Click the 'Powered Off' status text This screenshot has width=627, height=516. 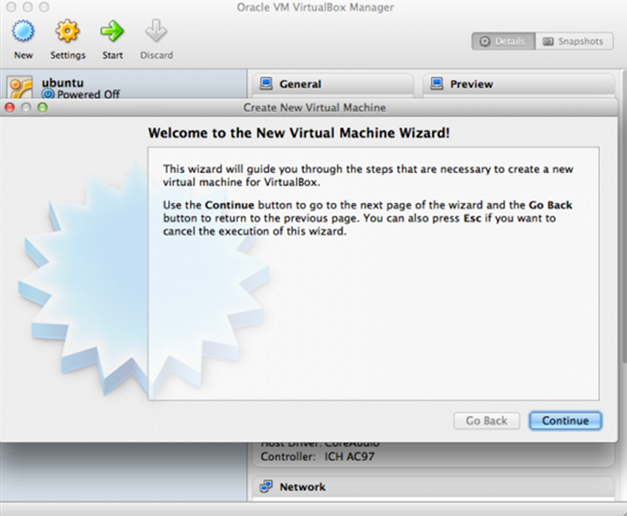[x=88, y=94]
